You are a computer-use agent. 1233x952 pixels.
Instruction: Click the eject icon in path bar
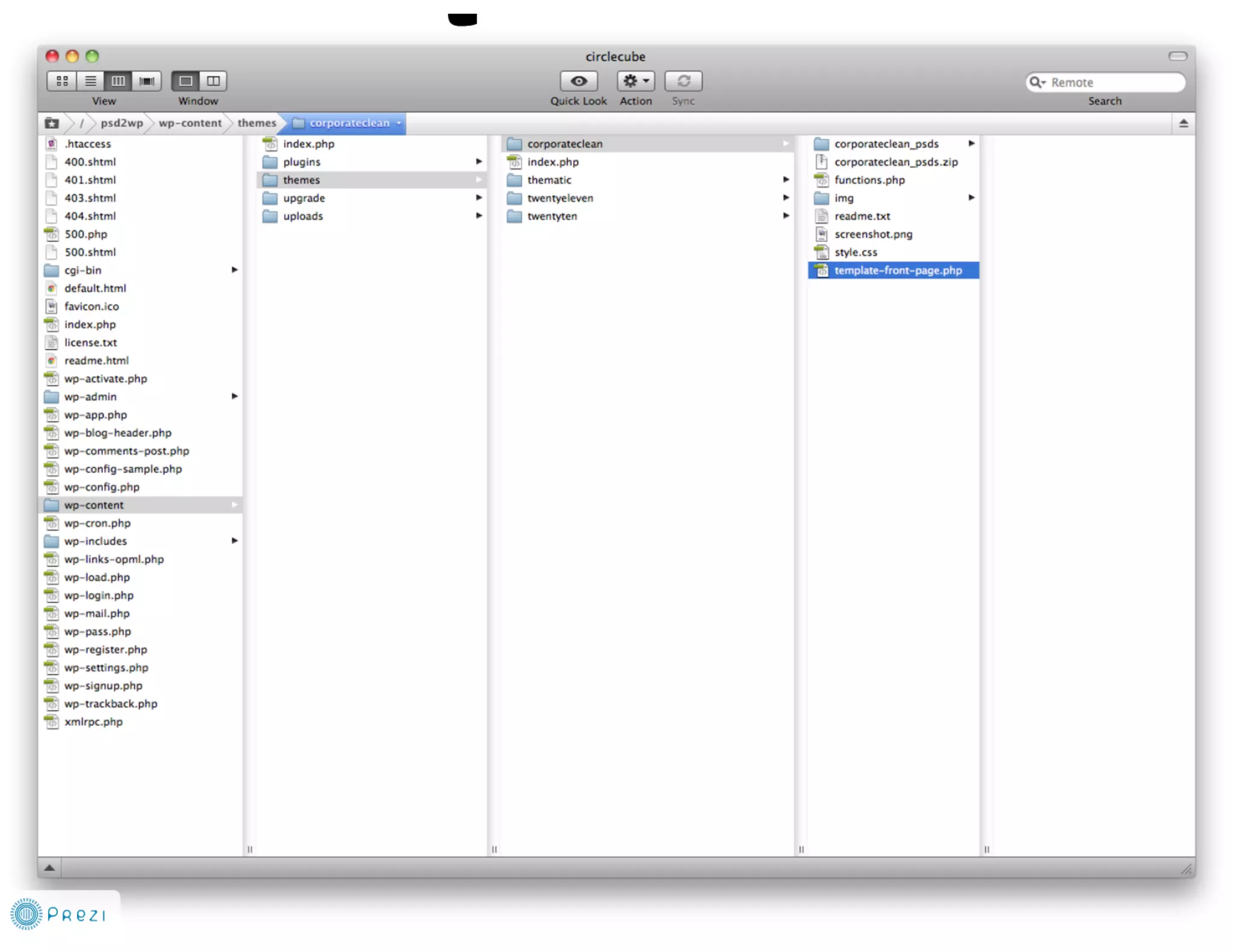coord(1183,123)
